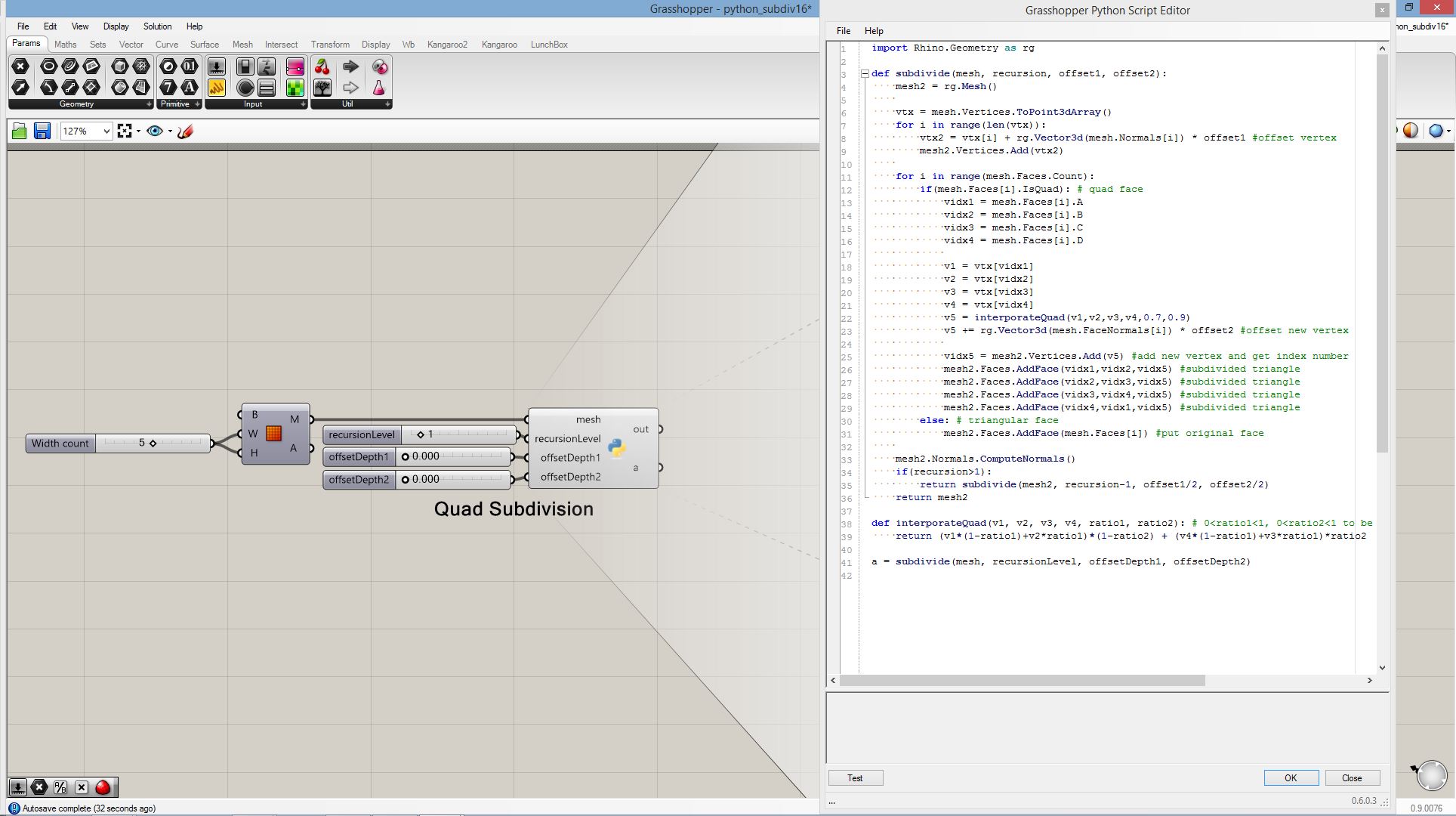This screenshot has height=816, width=1456.
Task: Pick the cherry Cluster icon in Util
Action: [x=322, y=67]
